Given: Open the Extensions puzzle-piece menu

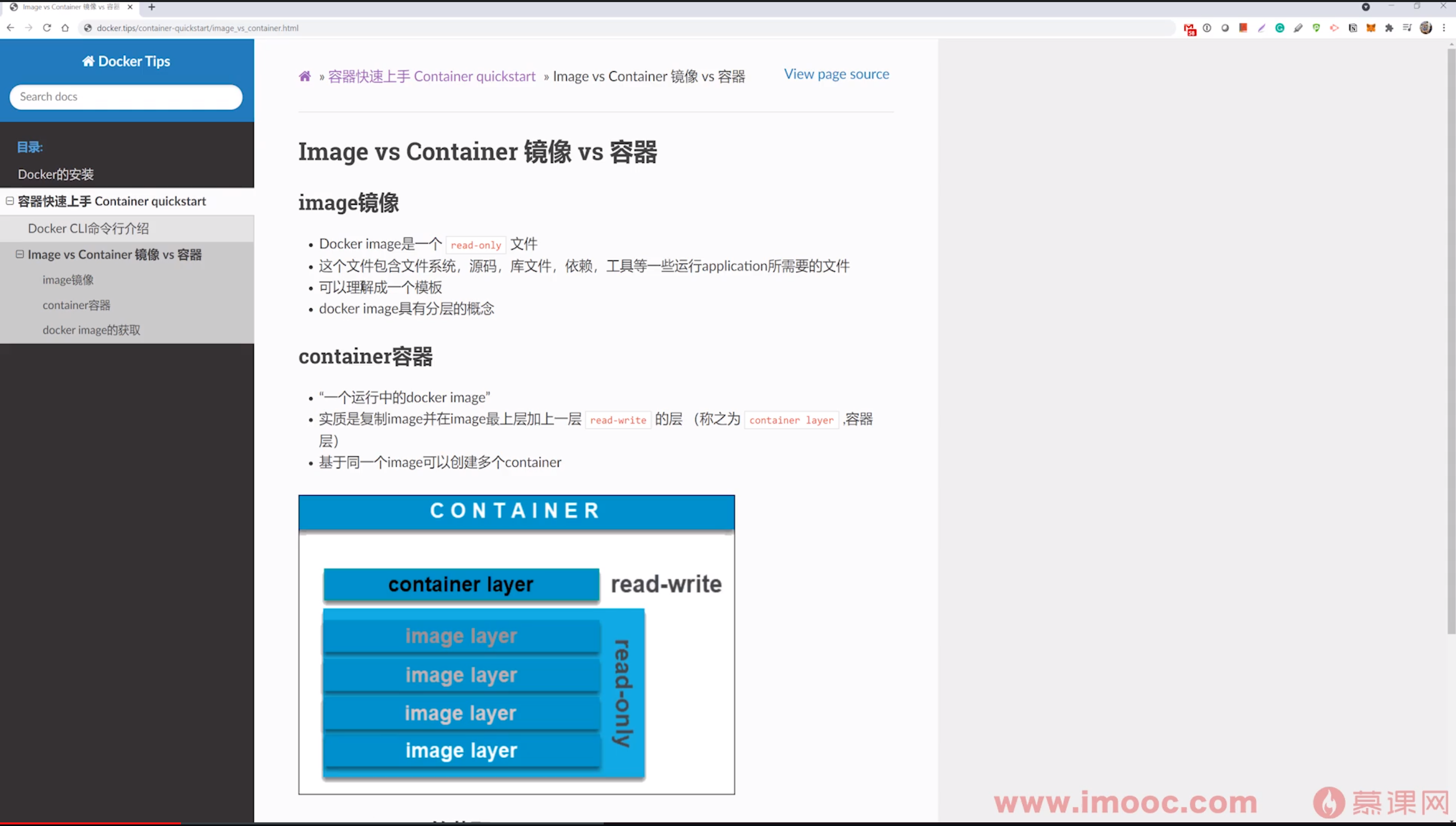Looking at the screenshot, I should click(x=1389, y=28).
